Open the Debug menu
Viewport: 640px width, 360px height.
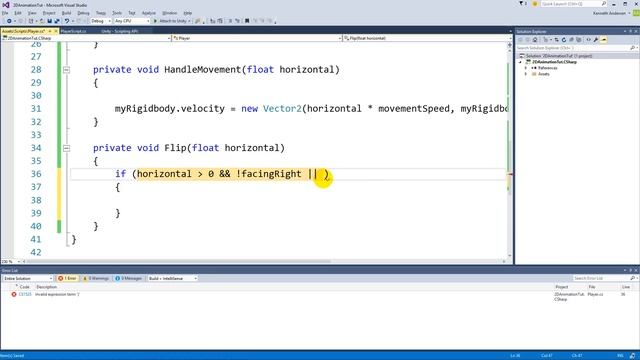point(83,13)
